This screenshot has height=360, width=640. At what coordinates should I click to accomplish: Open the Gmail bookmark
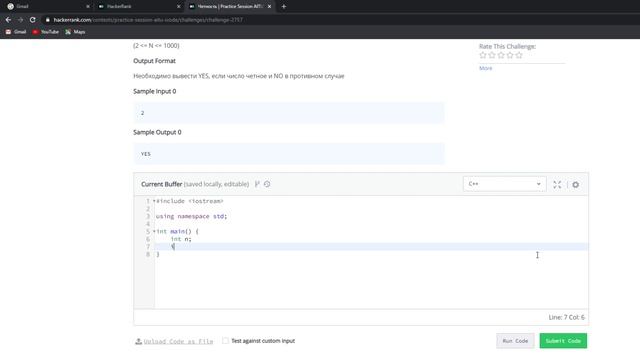[x=16, y=32]
